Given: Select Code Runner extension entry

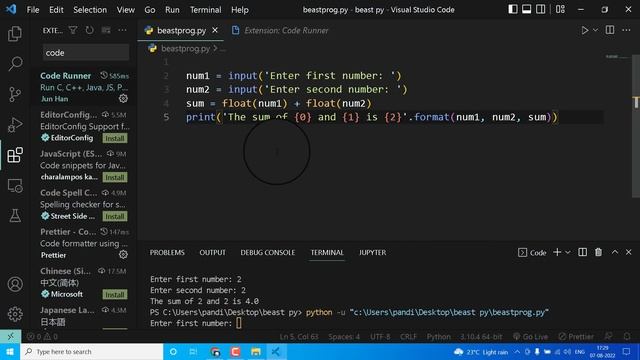Looking at the screenshot, I should click(x=84, y=87).
